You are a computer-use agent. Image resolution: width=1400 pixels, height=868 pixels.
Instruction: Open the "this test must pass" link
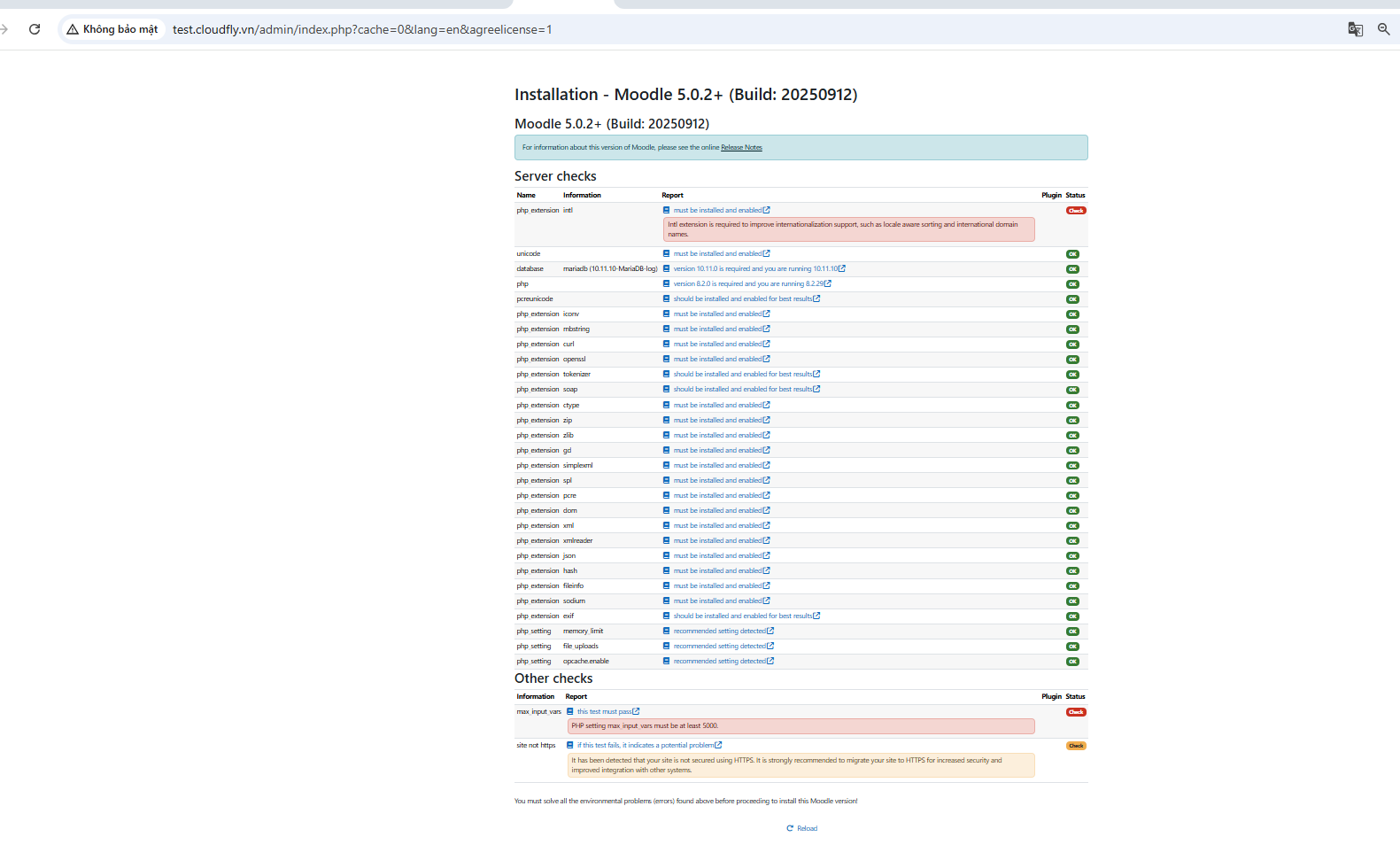pyautogui.click(x=604, y=712)
